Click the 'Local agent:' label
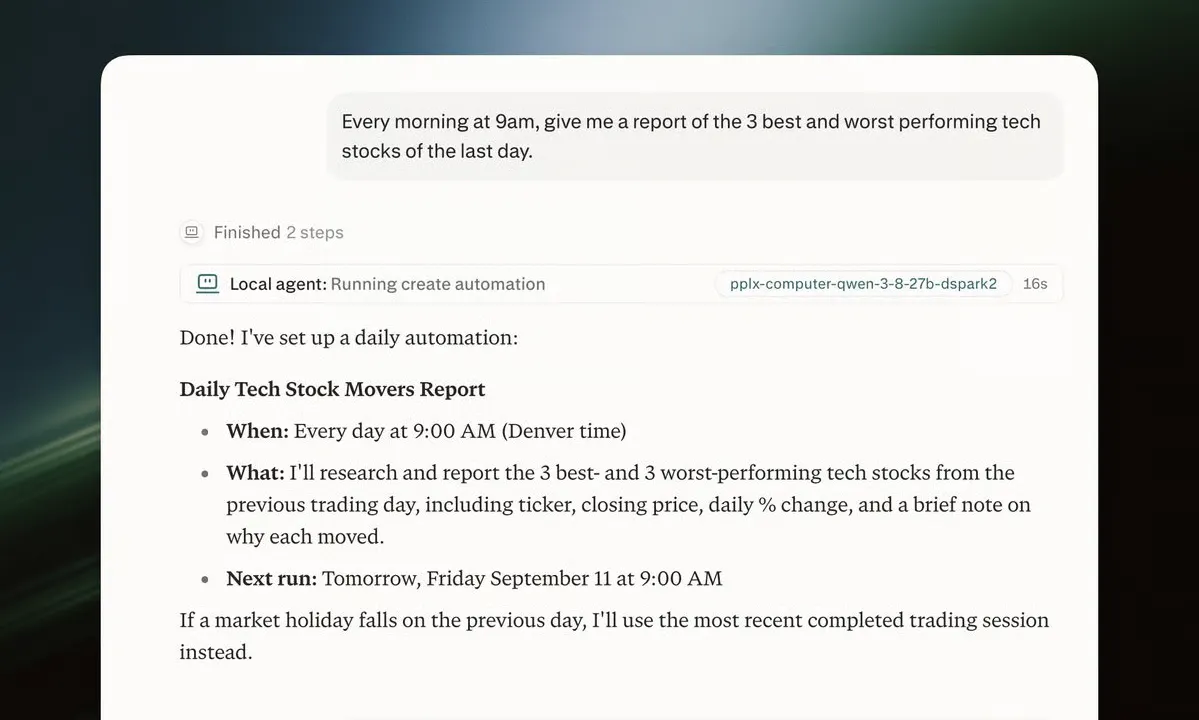1199x720 pixels. (x=278, y=284)
